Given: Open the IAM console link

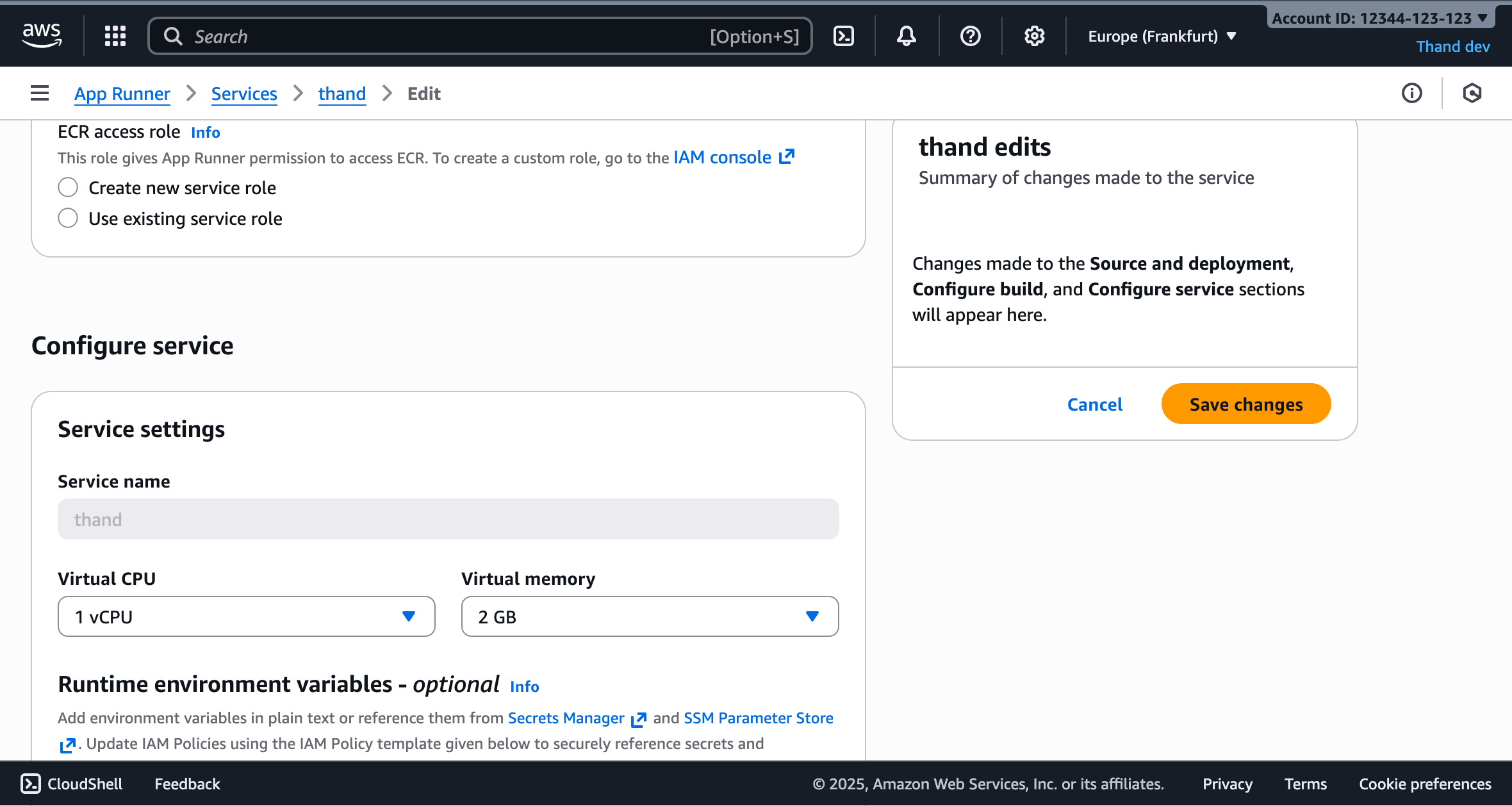Looking at the screenshot, I should click(x=733, y=158).
